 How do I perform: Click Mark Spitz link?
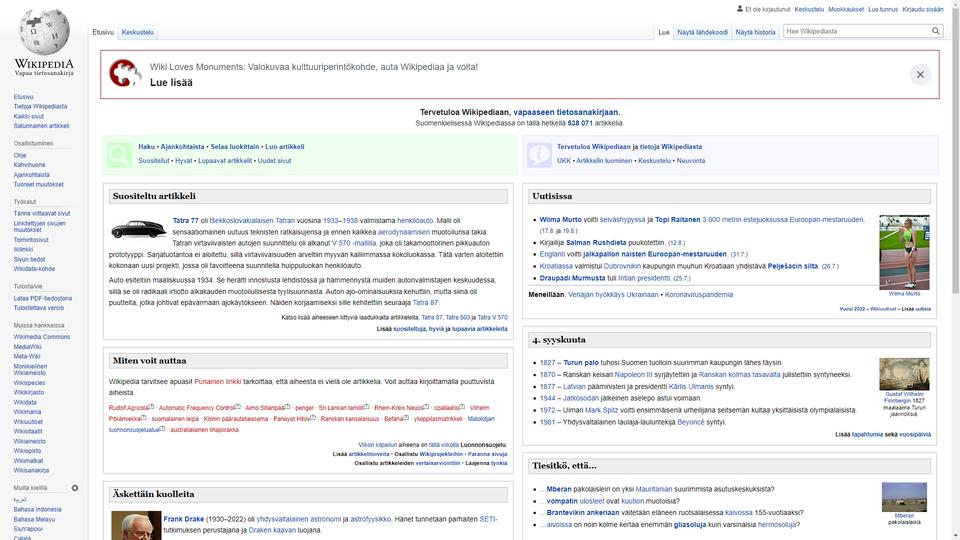click(x=601, y=410)
